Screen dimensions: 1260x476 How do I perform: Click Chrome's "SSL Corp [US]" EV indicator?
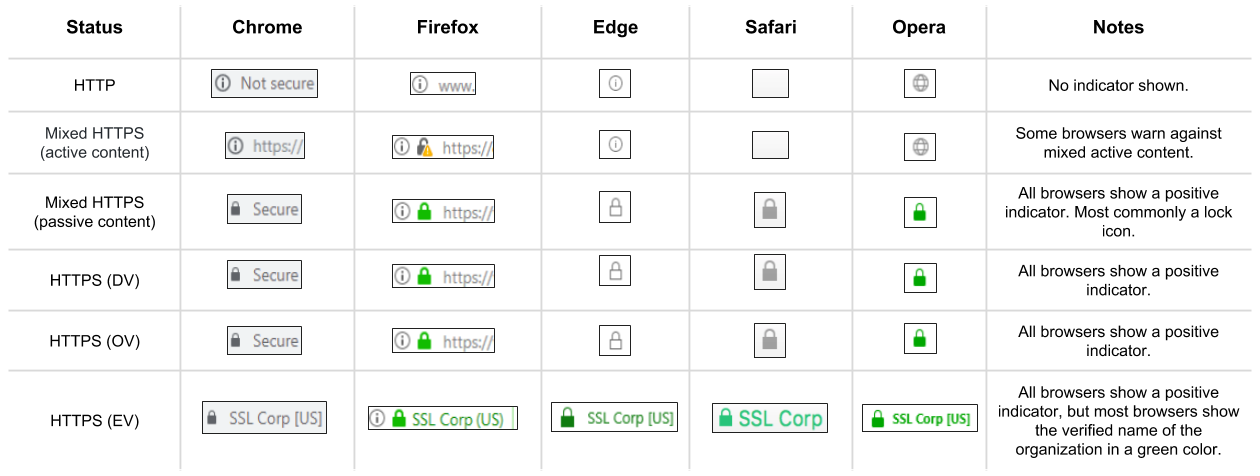coord(265,418)
